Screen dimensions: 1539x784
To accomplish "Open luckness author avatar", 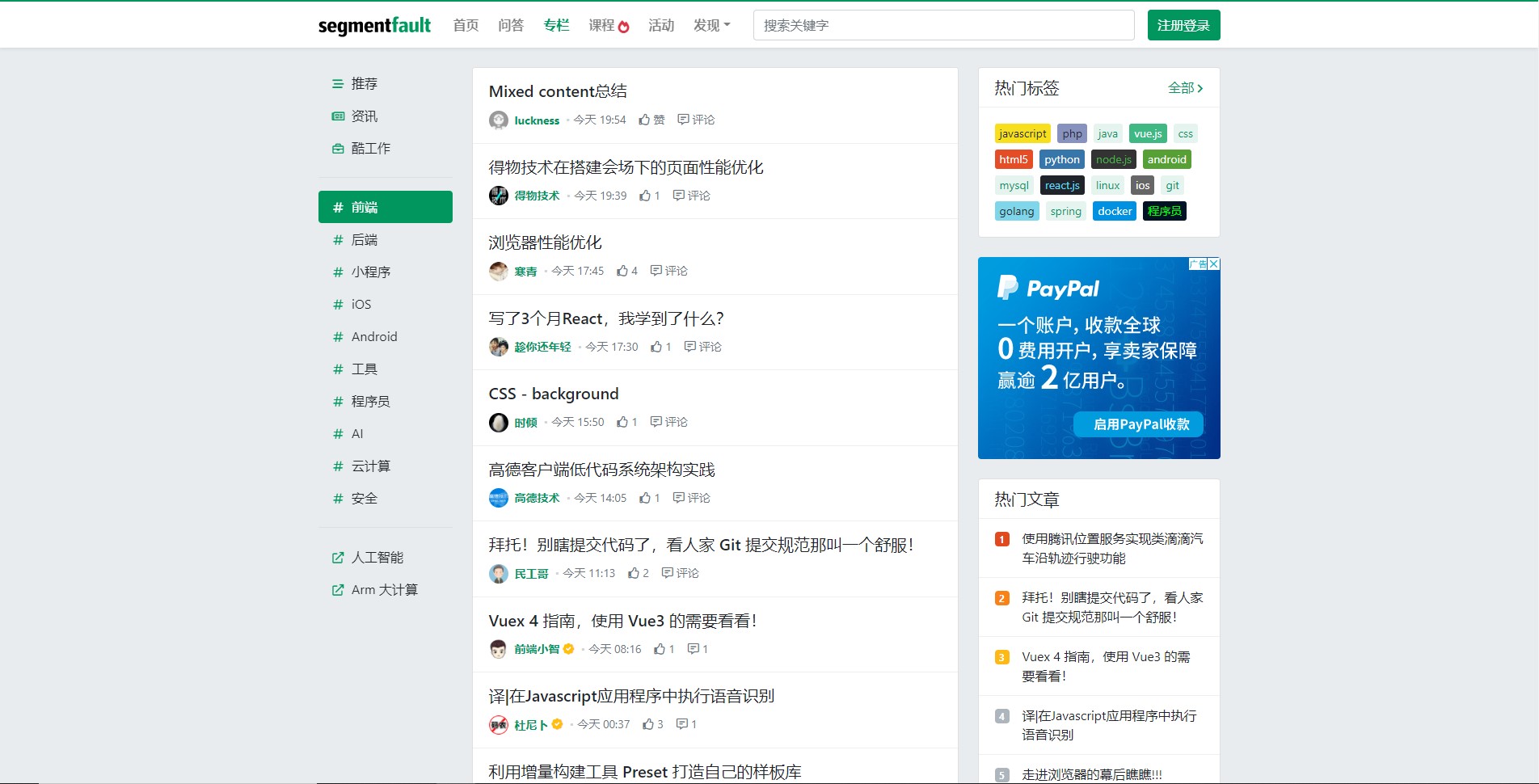I will pyautogui.click(x=499, y=120).
